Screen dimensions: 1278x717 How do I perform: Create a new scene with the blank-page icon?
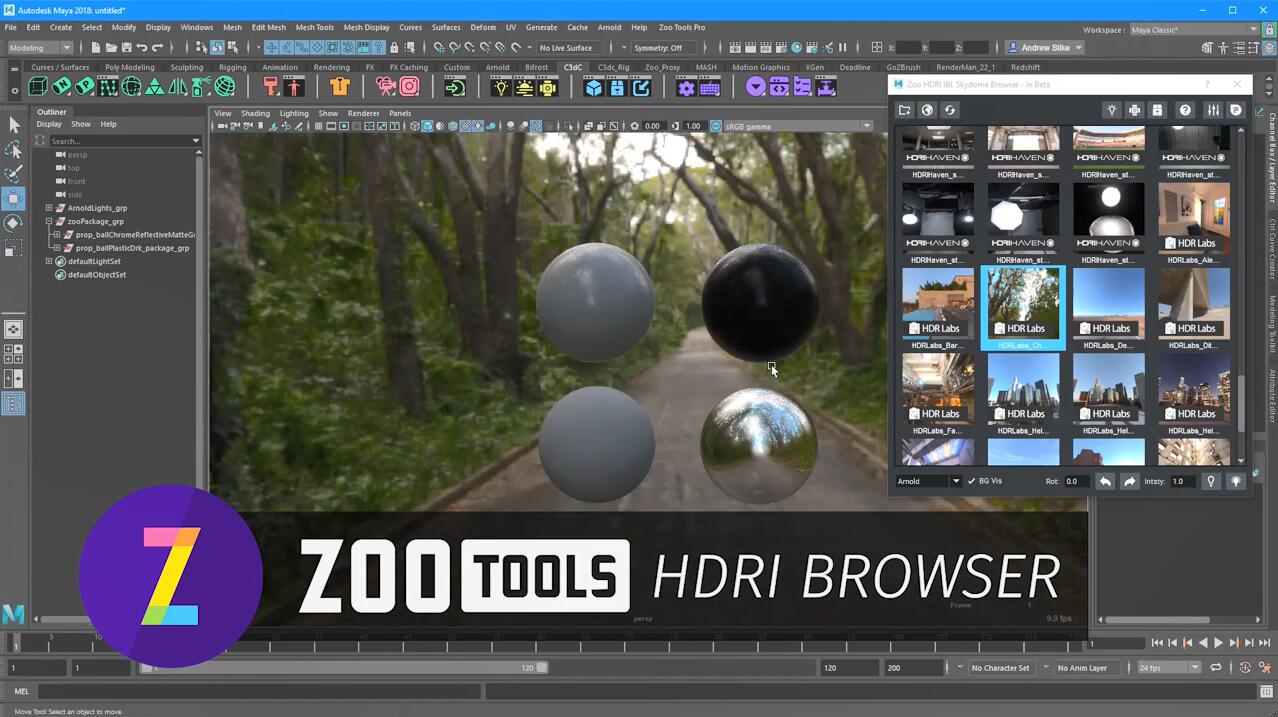pyautogui.click(x=95, y=47)
